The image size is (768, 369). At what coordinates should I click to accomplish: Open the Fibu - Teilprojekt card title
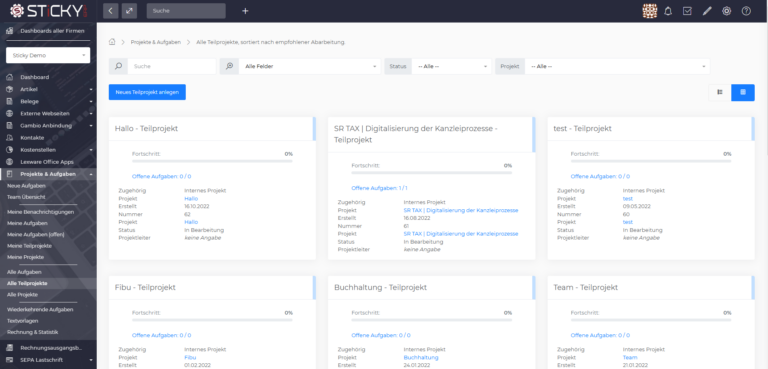[145, 287]
